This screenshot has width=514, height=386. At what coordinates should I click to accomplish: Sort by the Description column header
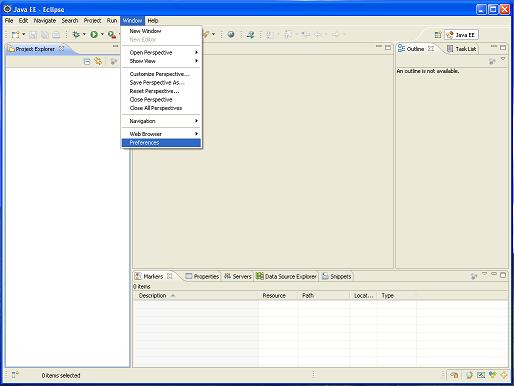pos(196,296)
